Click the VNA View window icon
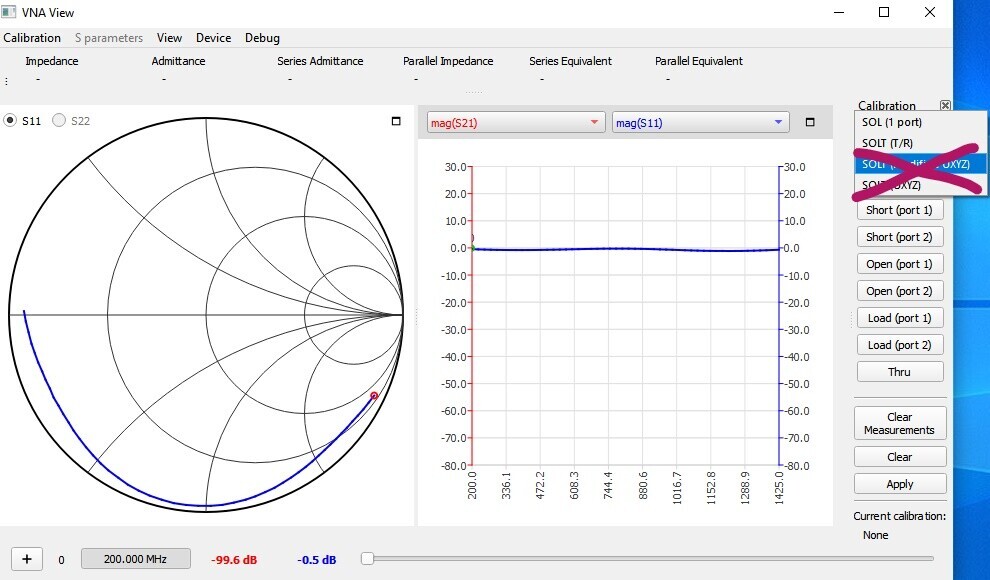This screenshot has width=990, height=580. coord(8,12)
